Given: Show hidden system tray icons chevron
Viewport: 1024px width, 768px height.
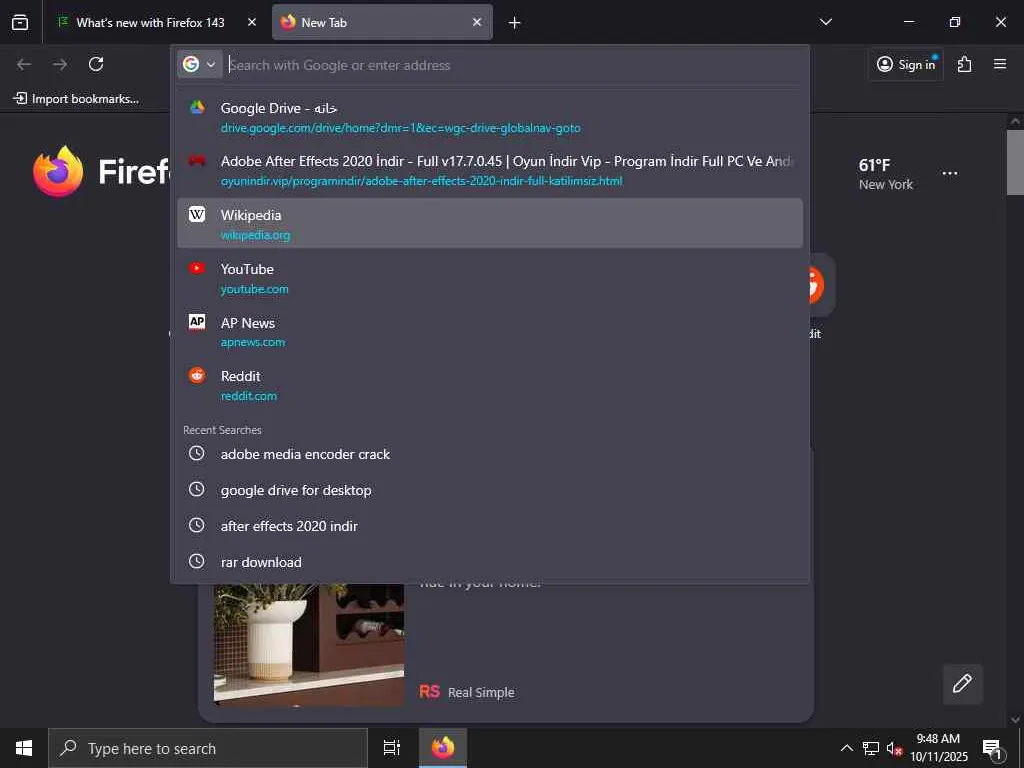Looking at the screenshot, I should coord(846,748).
